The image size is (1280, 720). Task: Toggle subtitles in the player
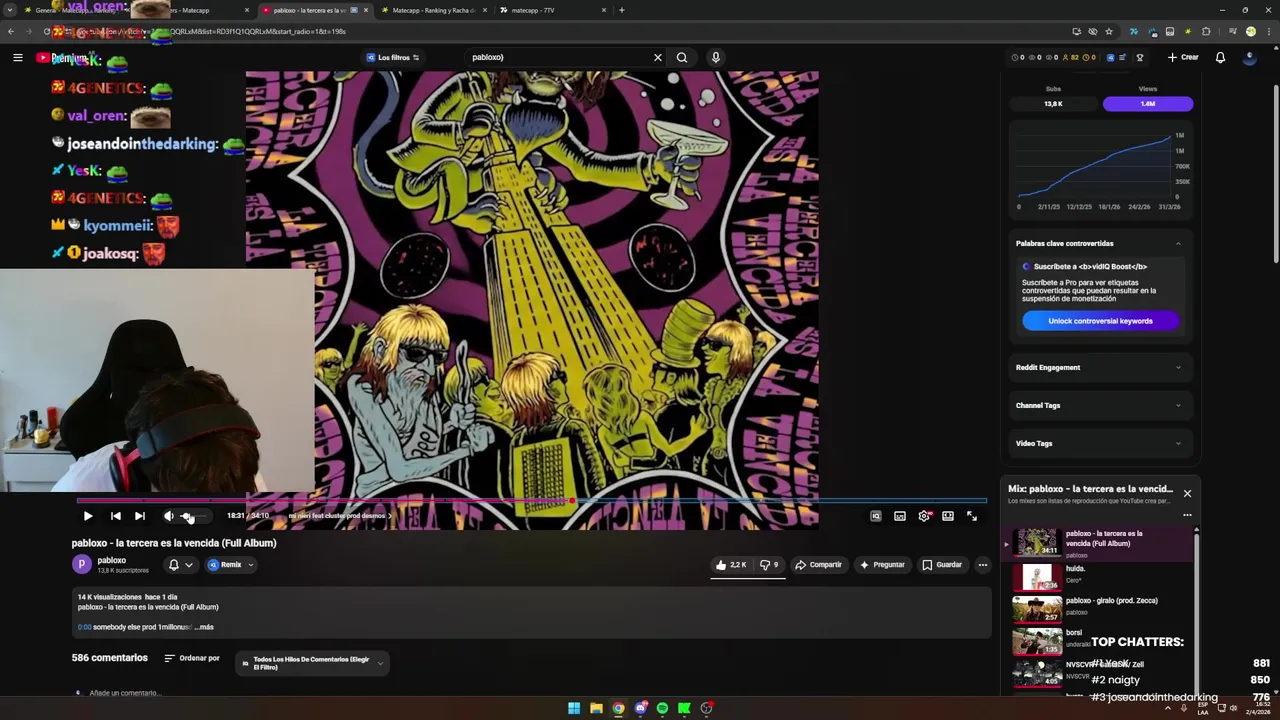[900, 516]
